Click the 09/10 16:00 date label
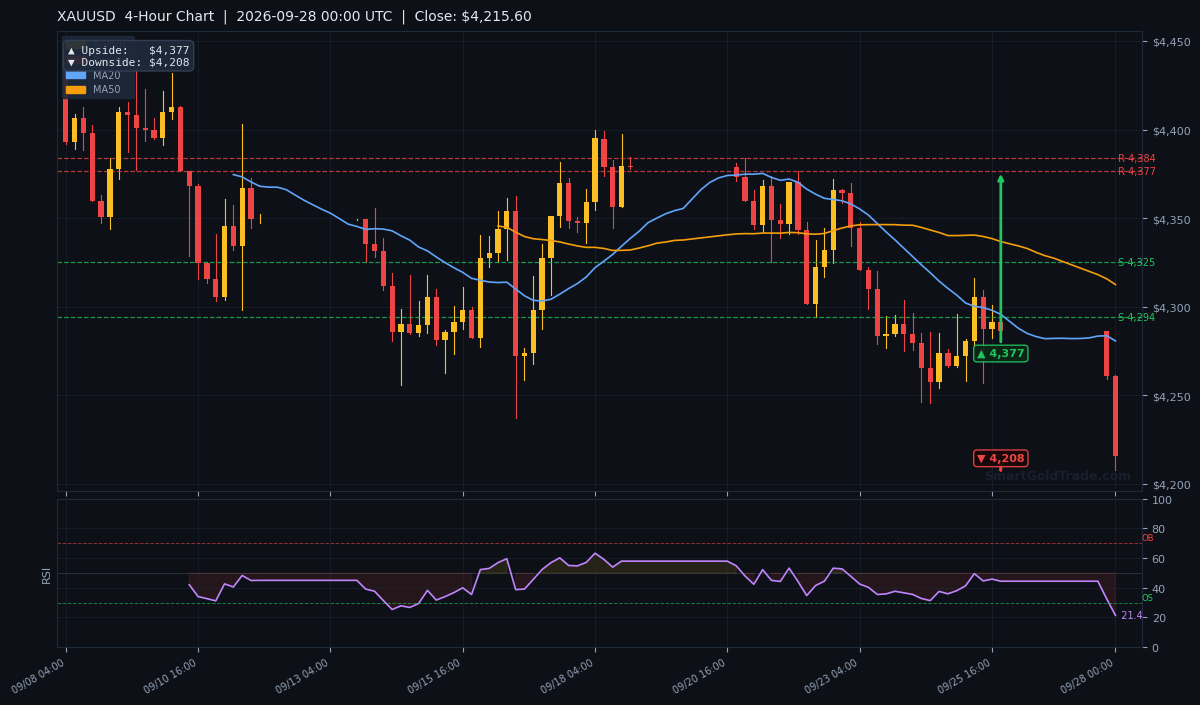Viewport: 1200px width, 705px height. [x=169, y=676]
